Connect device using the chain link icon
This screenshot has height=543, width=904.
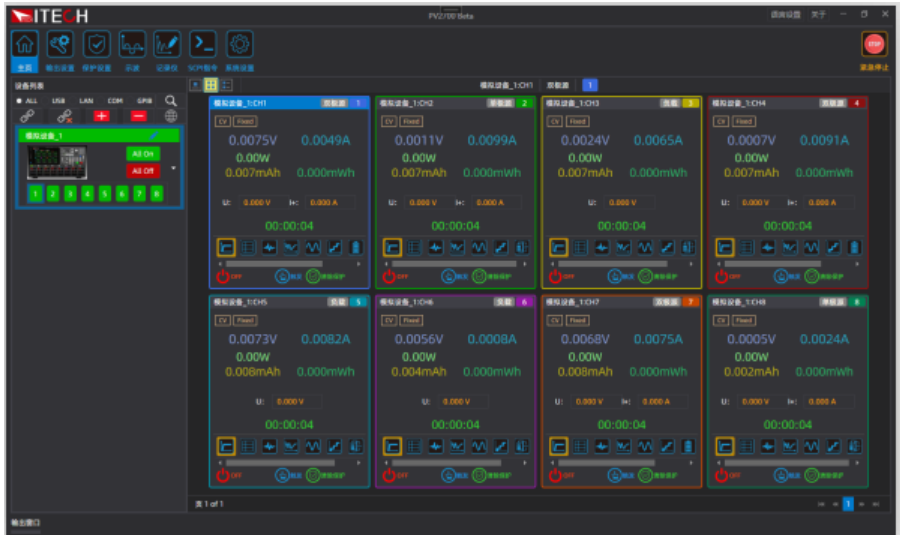pos(27,116)
